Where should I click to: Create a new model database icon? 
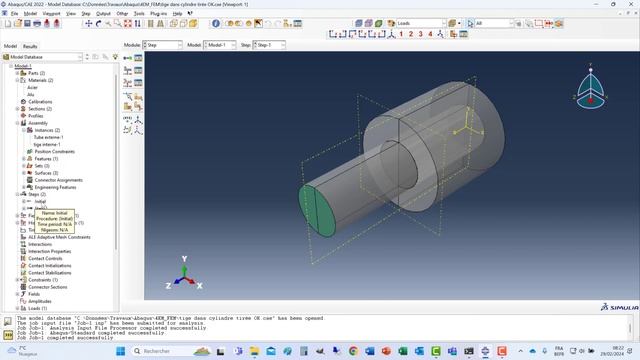click(x=8, y=24)
